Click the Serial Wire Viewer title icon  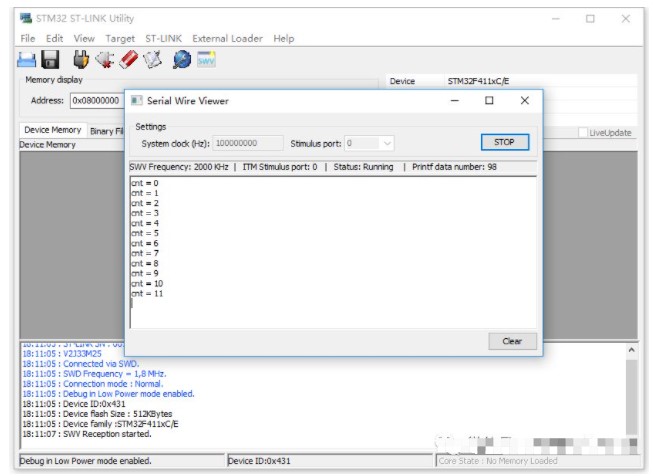point(137,100)
